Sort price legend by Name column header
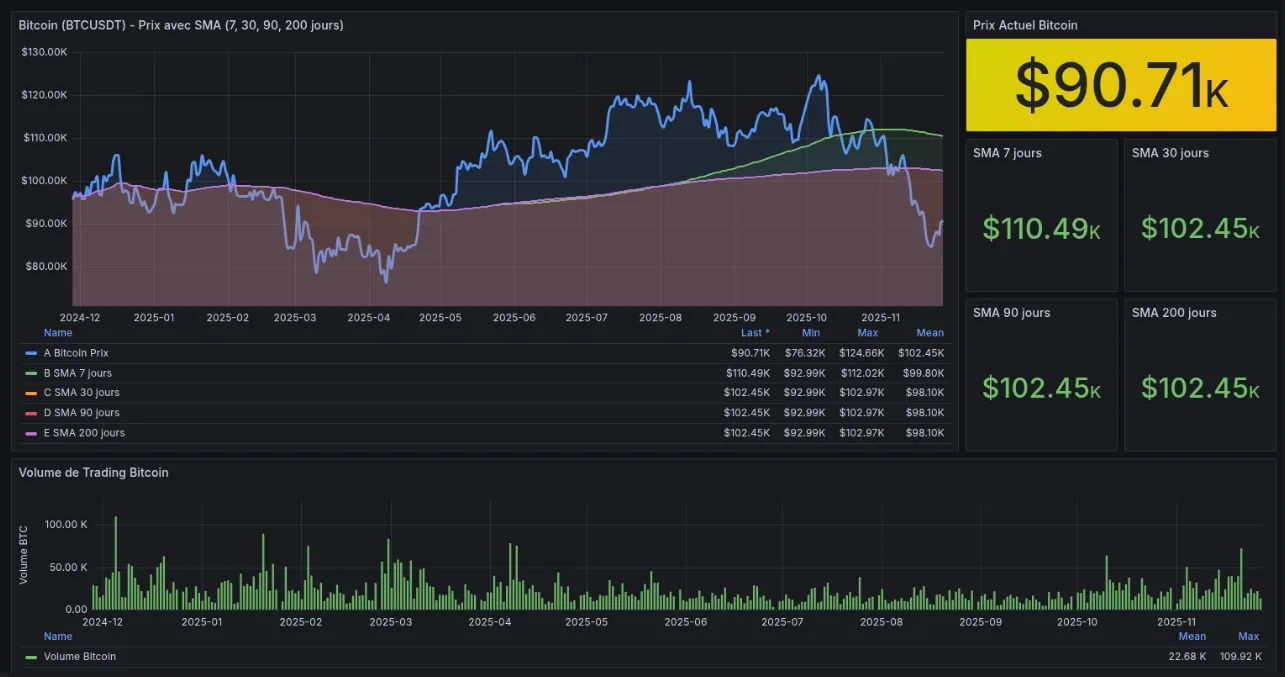 pyautogui.click(x=58, y=333)
